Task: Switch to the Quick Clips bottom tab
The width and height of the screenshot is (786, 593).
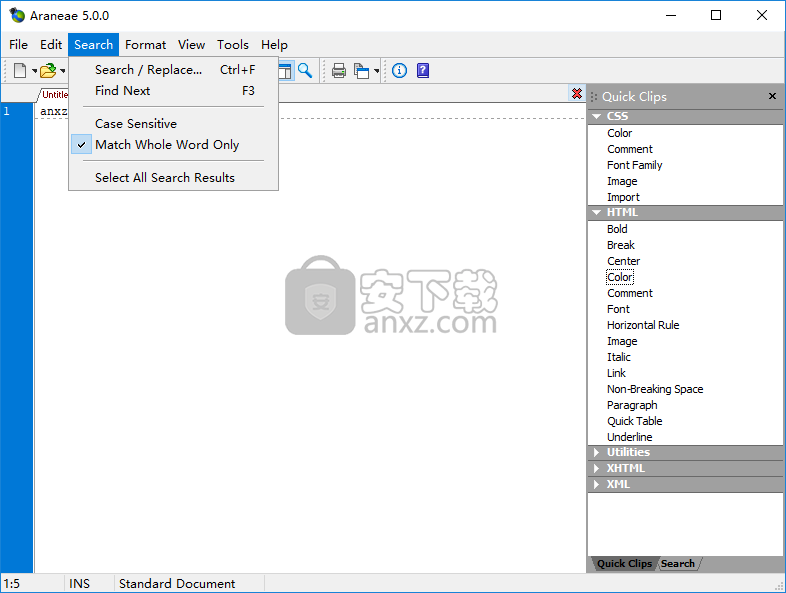Action: [x=624, y=563]
